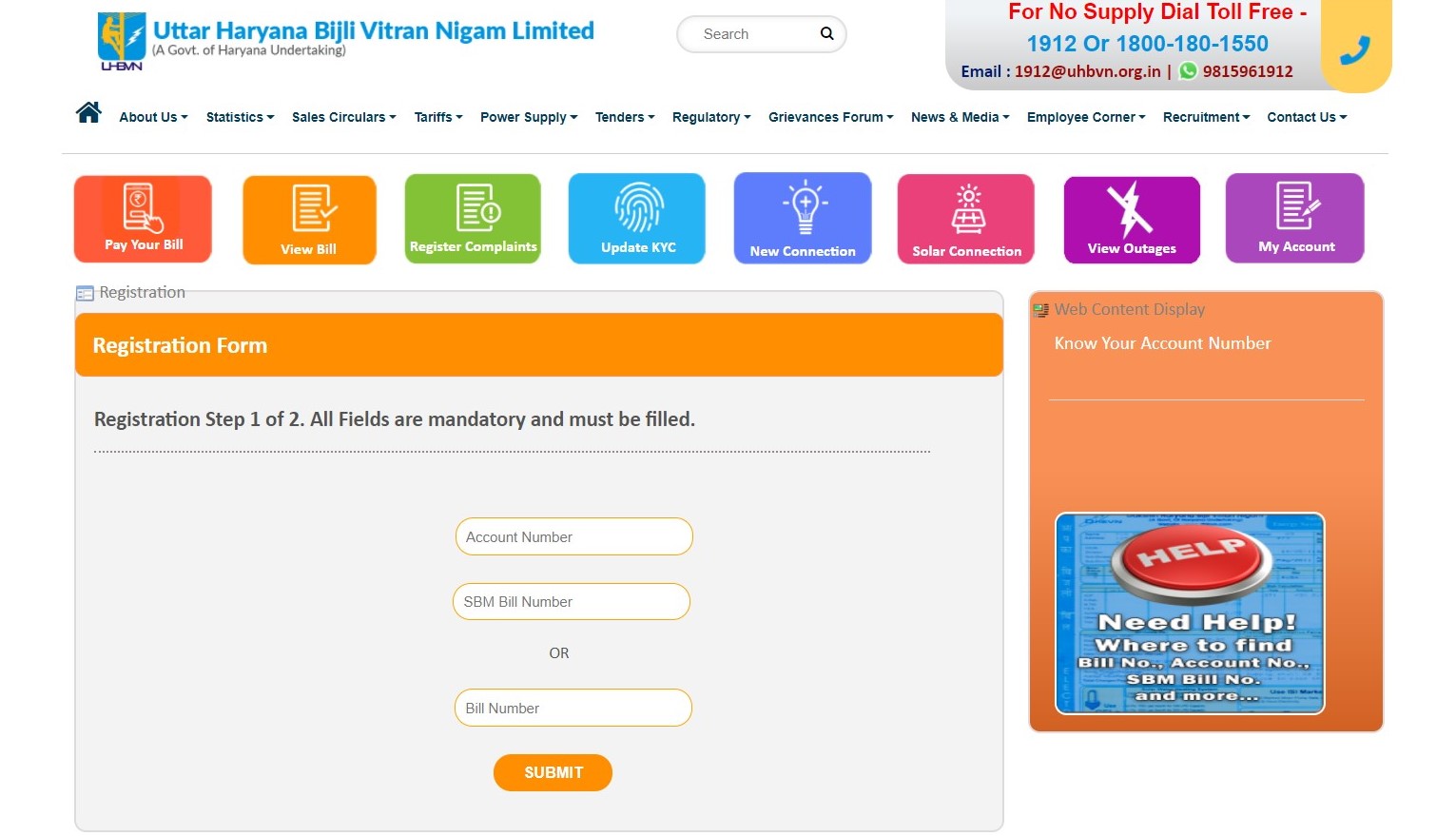Open the Pay Your Bill tile
Image resolution: width=1456 pixels, height=836 pixels.
143,219
